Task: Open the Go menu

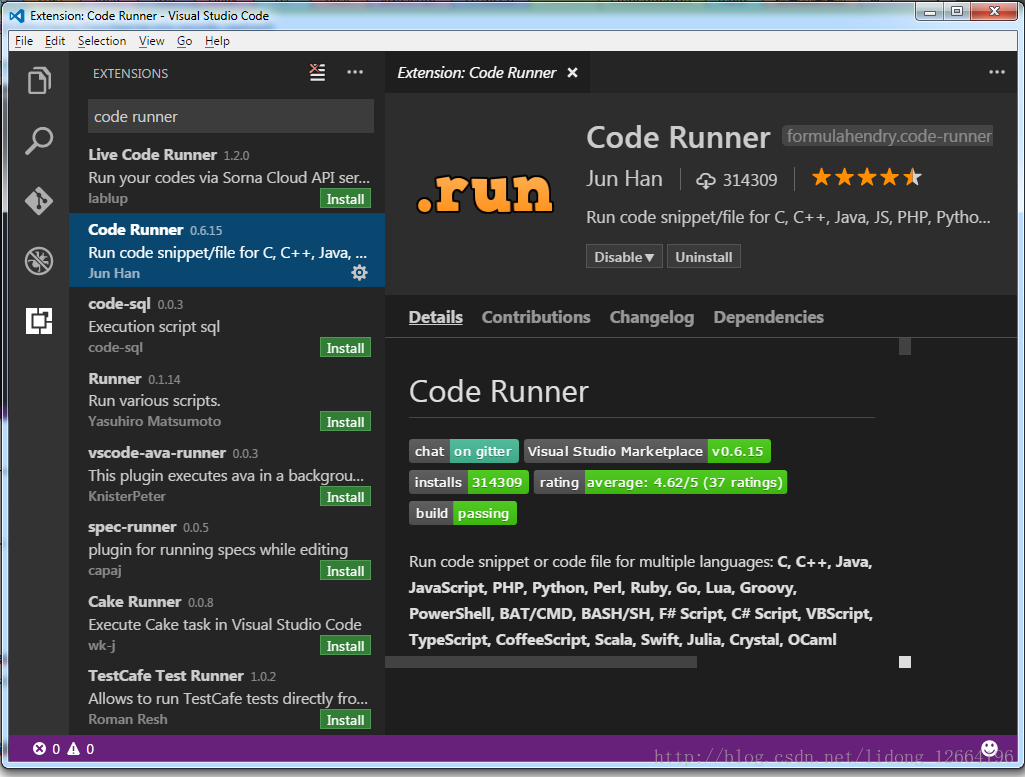Action: click(x=185, y=41)
